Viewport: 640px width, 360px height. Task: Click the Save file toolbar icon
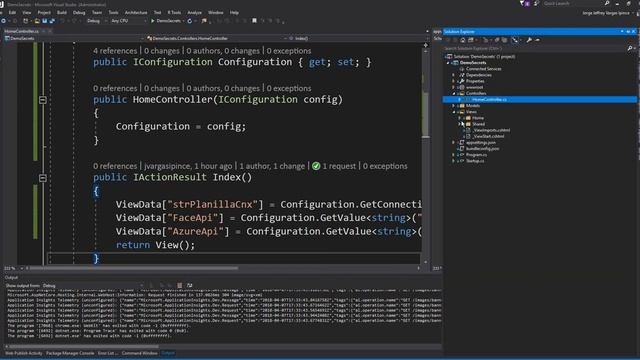click(x=44, y=21)
